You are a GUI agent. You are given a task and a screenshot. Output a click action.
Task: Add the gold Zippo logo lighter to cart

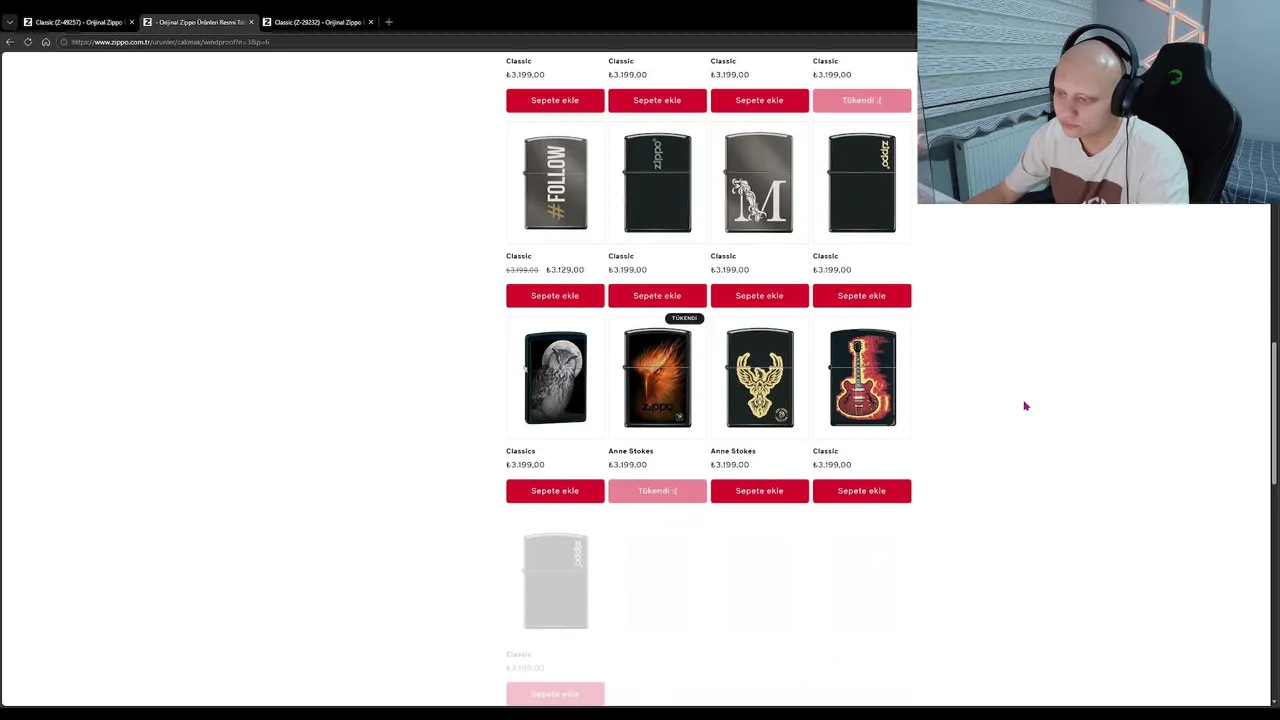coord(862,296)
